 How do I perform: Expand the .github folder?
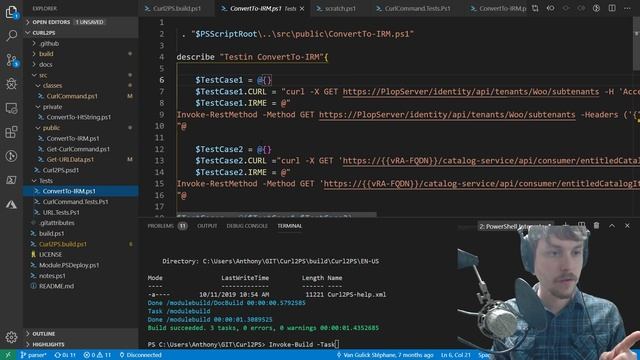coord(81,43)
